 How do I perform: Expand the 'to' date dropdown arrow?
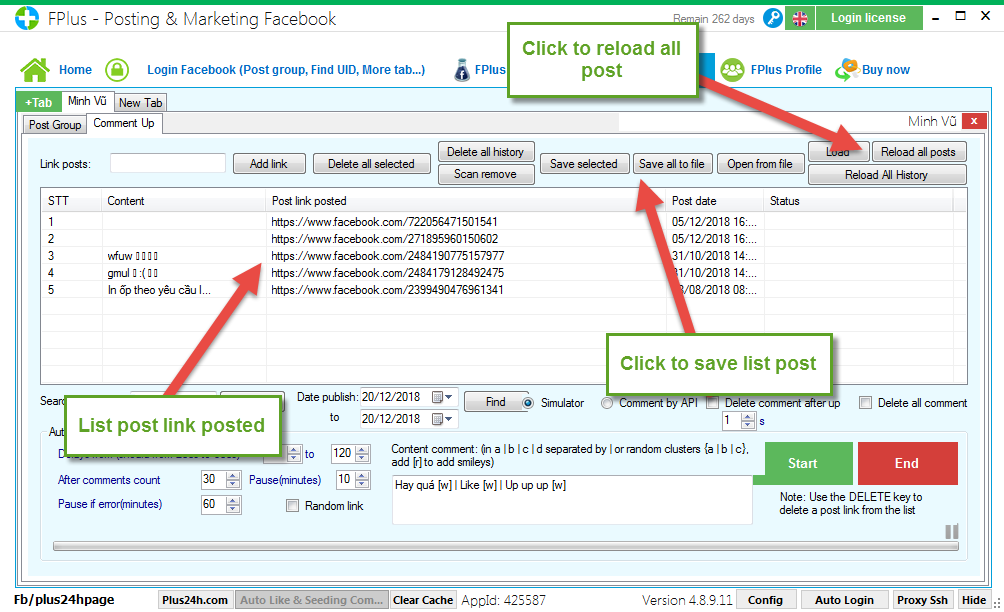(x=449, y=419)
